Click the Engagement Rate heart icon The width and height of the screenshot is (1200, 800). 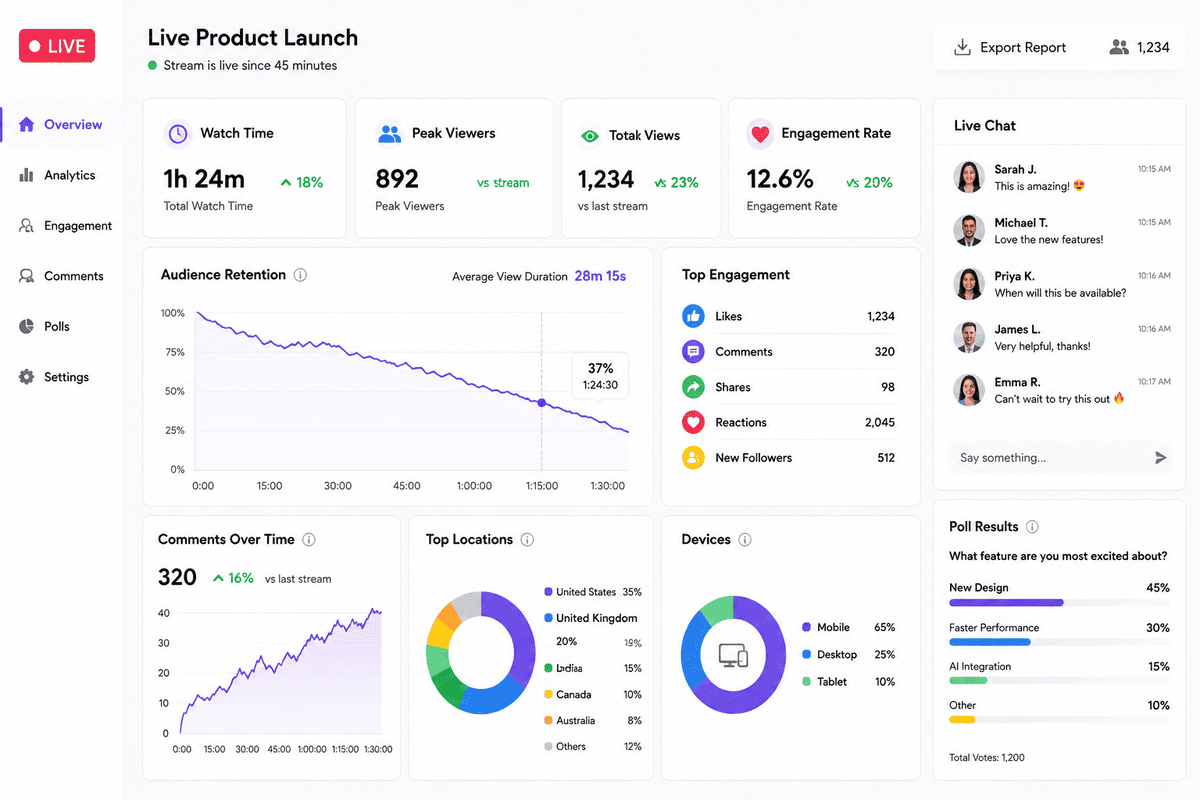[760, 133]
